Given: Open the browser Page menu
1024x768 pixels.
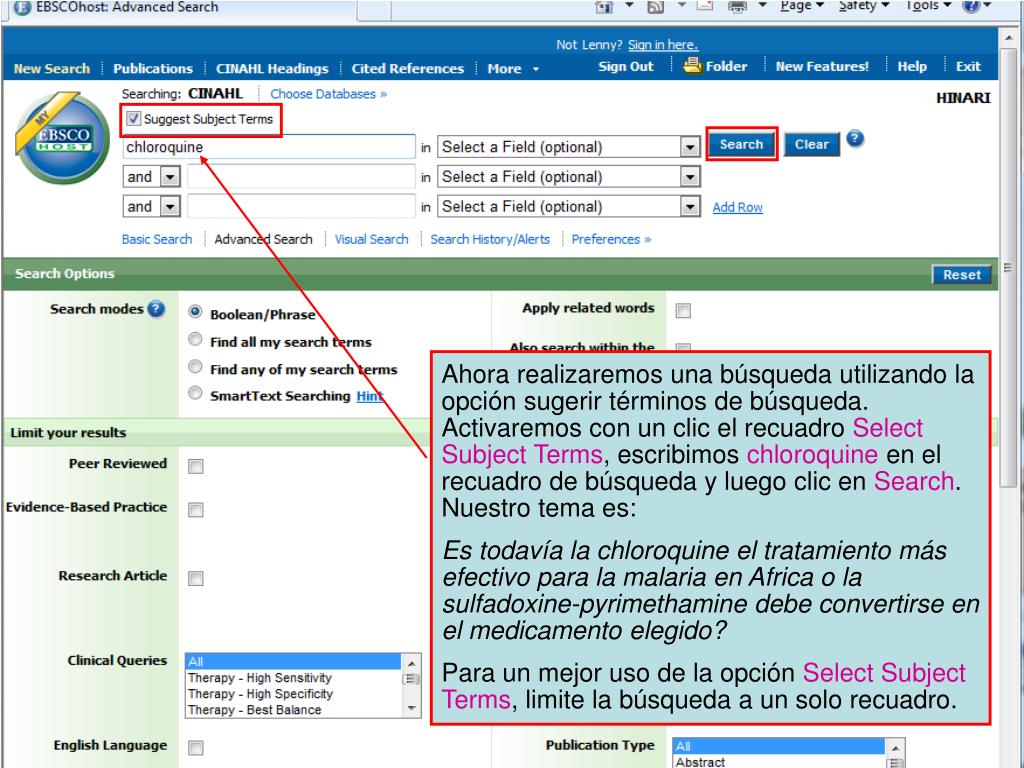Looking at the screenshot, I should pyautogui.click(x=802, y=6).
